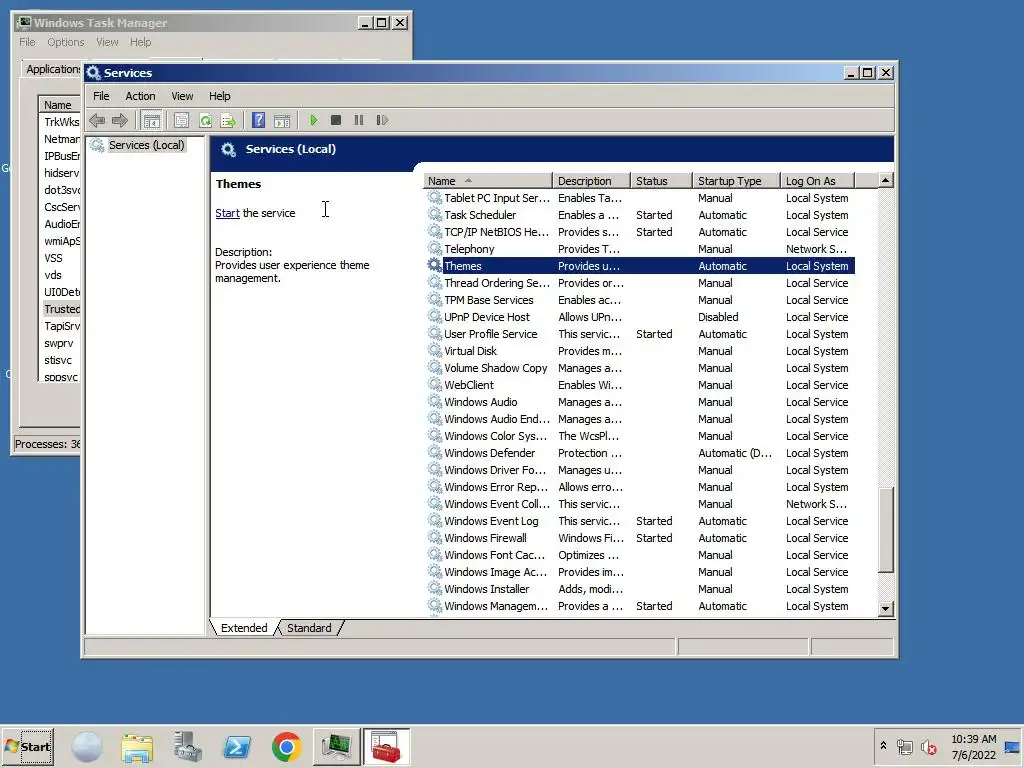
Task: Click the Export List toolbar icon
Action: coord(228,120)
